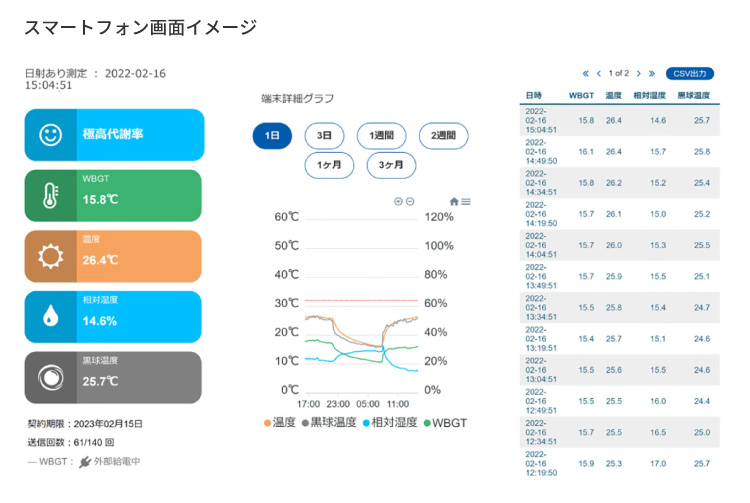The width and height of the screenshot is (750, 503).
Task: Sort by the 温度 column header
Action: pyautogui.click(x=614, y=96)
